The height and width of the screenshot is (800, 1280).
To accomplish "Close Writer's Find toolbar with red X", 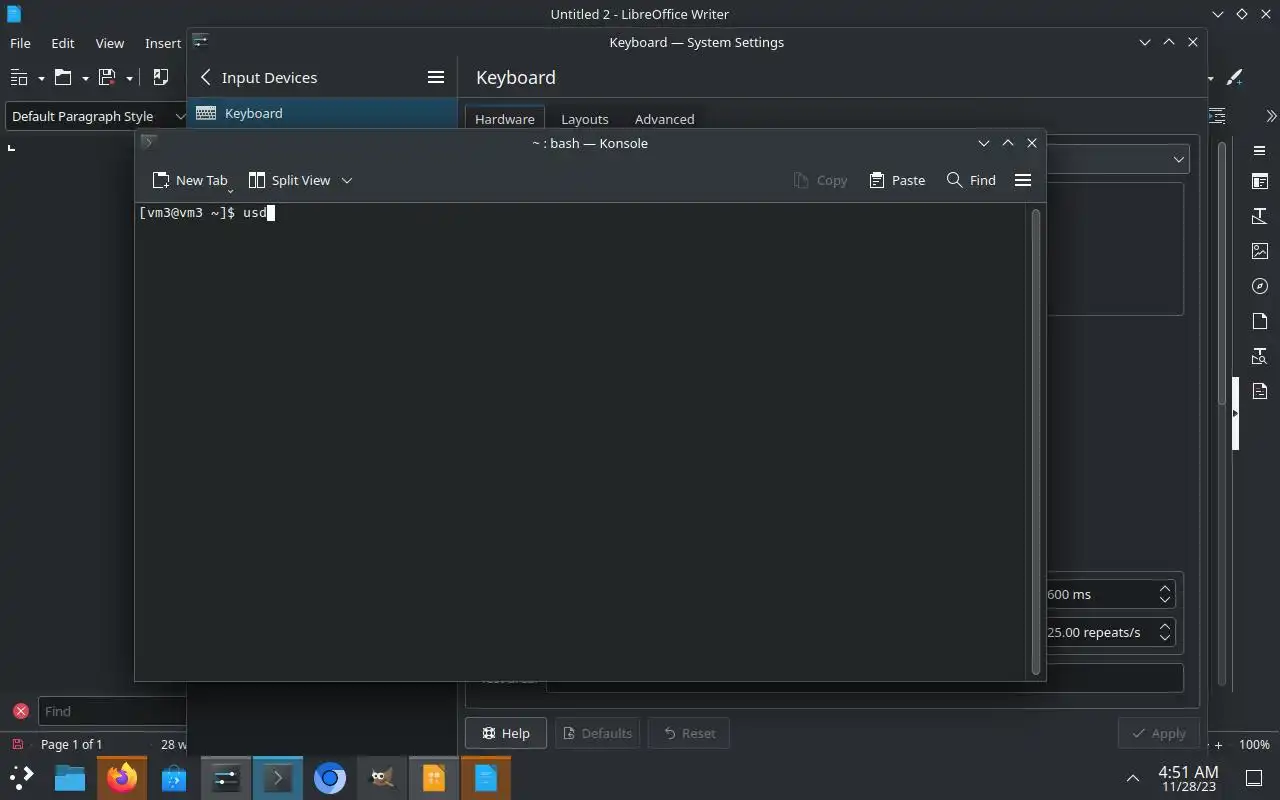I will coord(20,711).
